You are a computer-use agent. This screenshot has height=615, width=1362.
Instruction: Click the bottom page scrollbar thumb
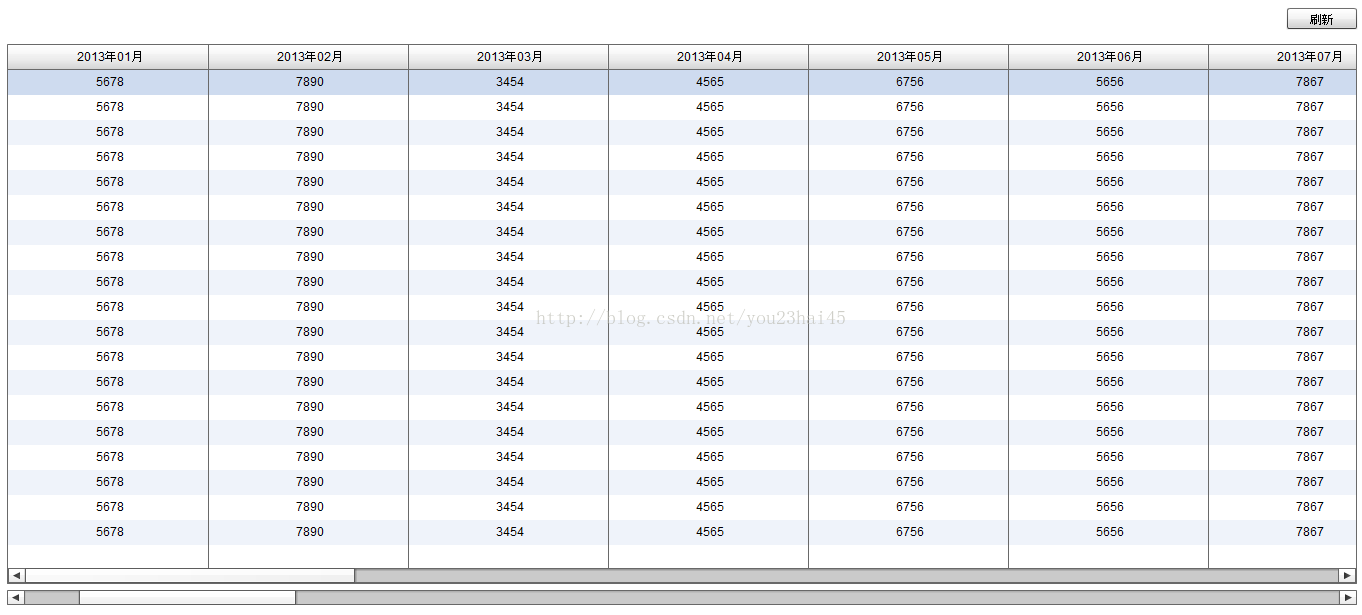pos(187,597)
